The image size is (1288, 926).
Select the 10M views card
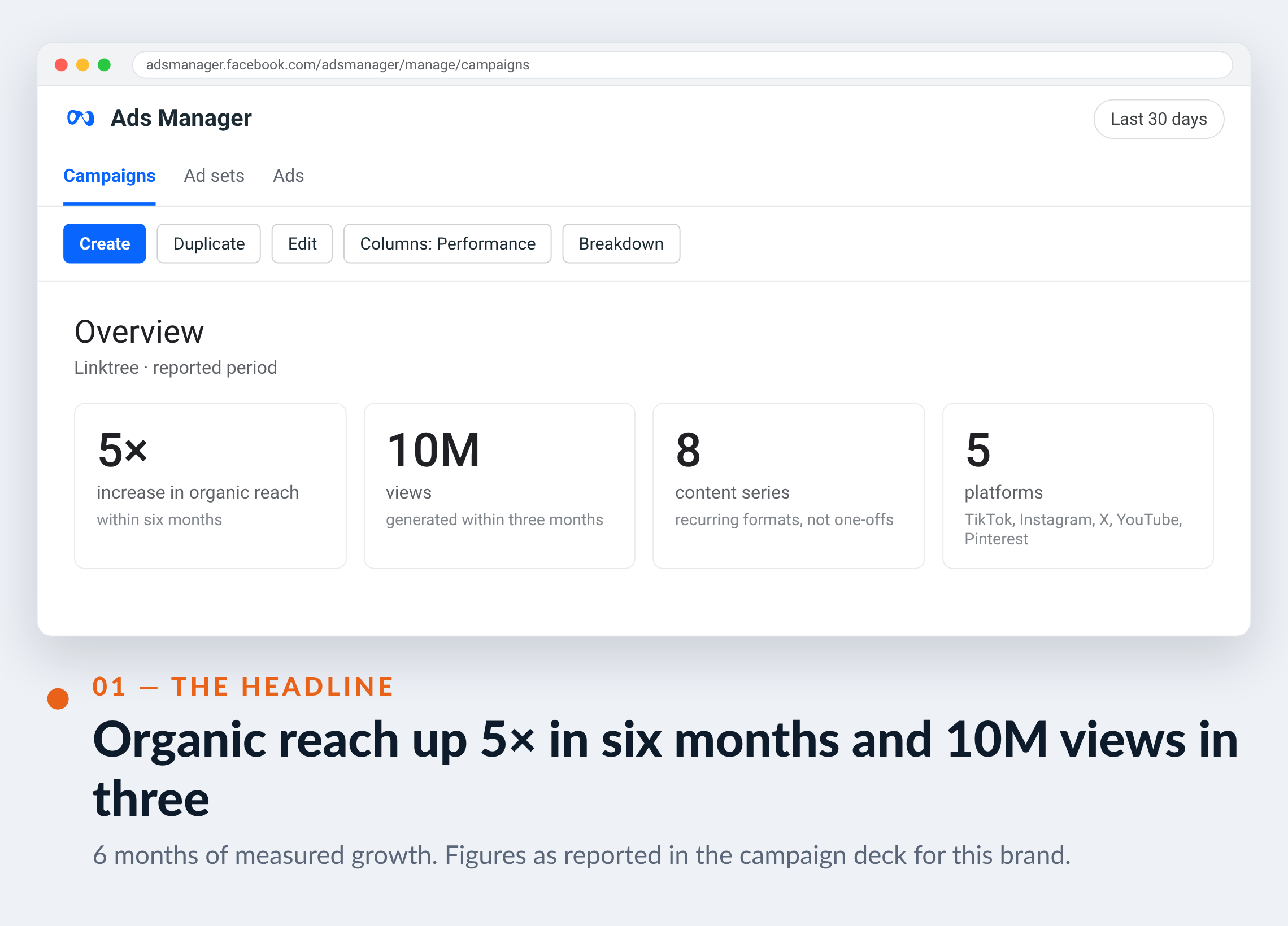[x=500, y=486]
